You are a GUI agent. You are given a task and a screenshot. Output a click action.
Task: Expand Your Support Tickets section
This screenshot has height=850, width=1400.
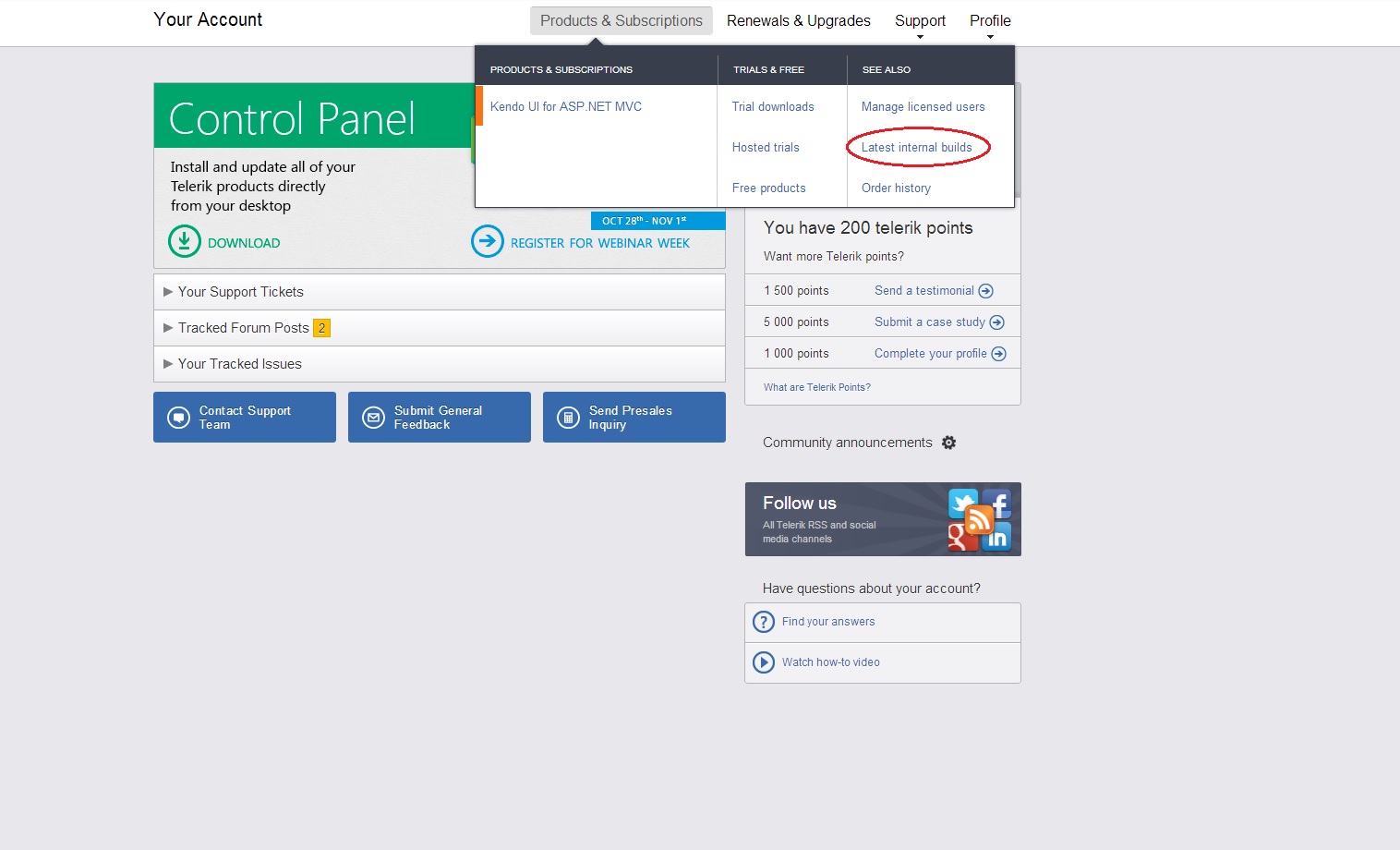(440, 292)
